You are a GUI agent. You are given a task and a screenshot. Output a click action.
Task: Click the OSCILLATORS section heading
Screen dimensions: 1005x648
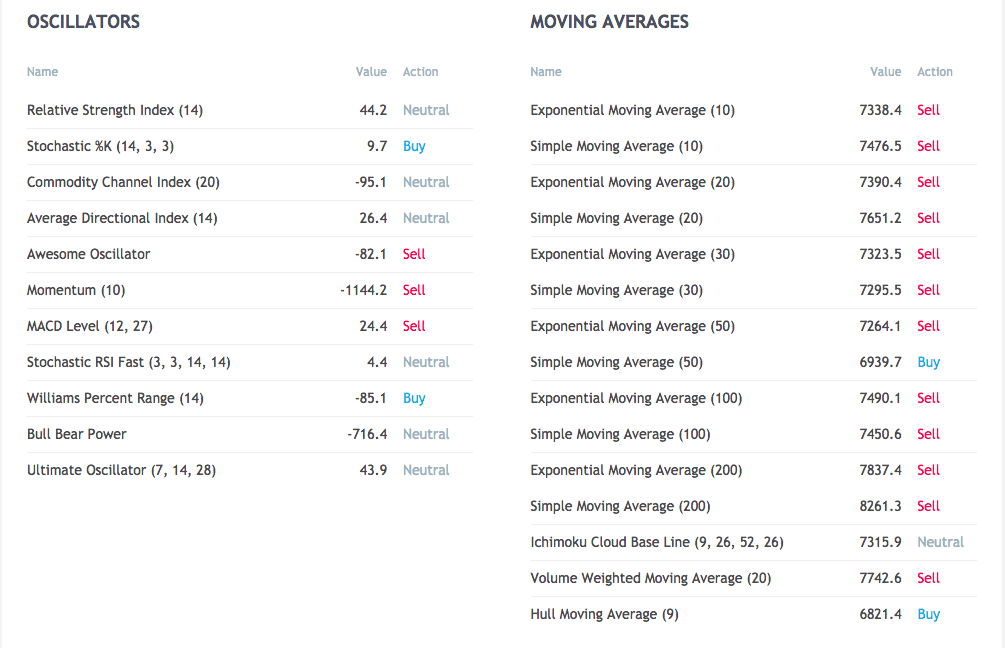(x=83, y=22)
